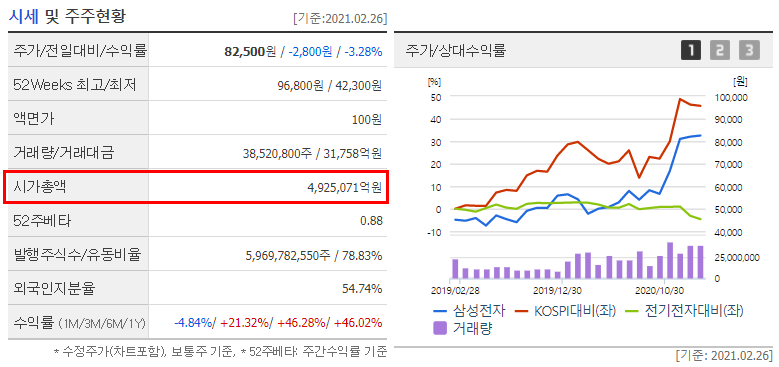The height and width of the screenshot is (367, 779).
Task: Click the 52주베타 row label
Action: (42, 220)
